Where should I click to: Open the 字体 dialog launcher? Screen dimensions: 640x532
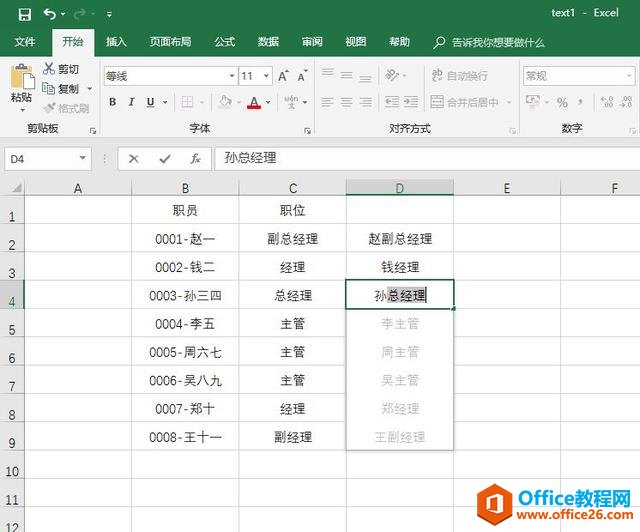307,131
